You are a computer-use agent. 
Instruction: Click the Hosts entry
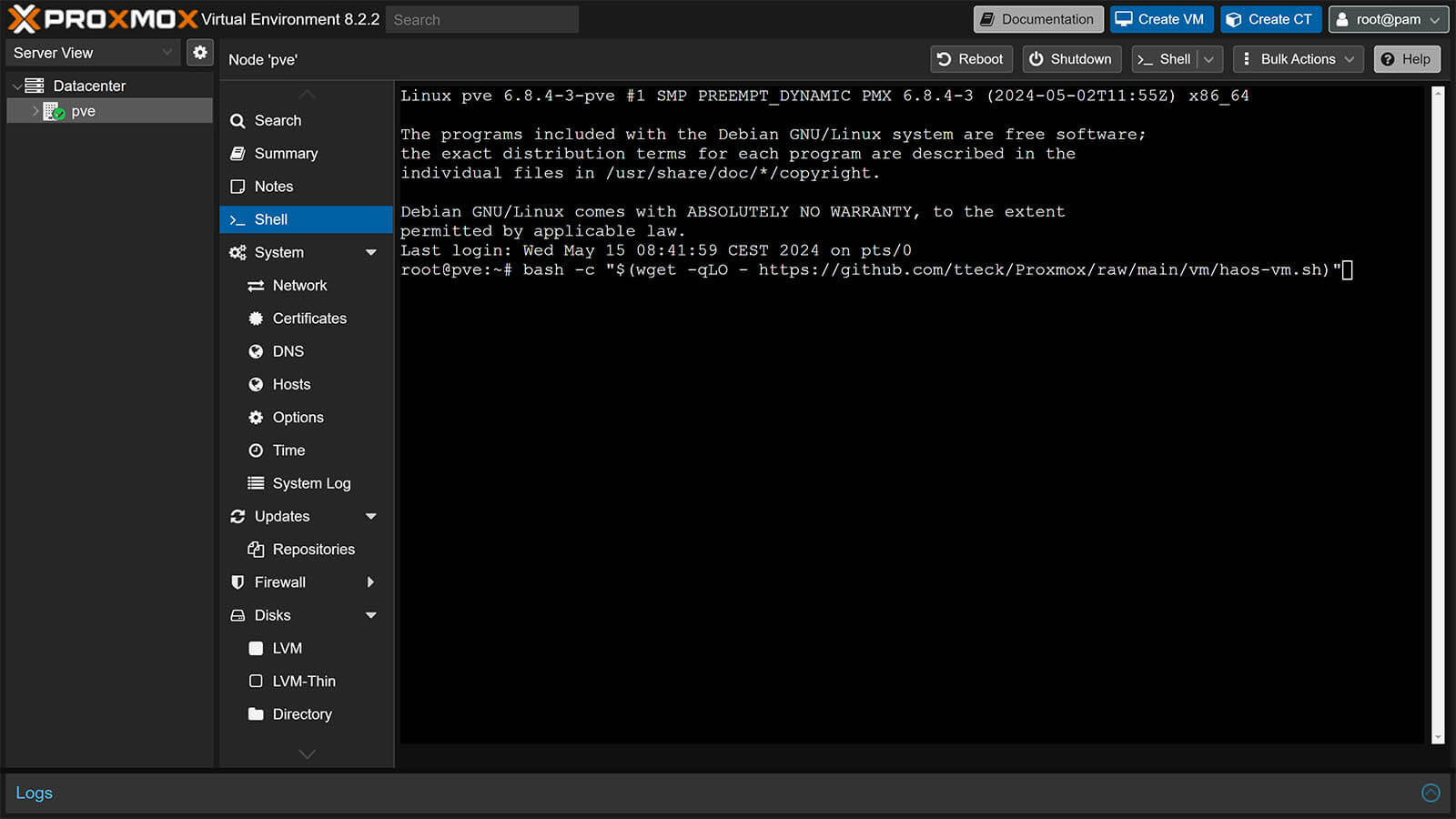coord(291,384)
